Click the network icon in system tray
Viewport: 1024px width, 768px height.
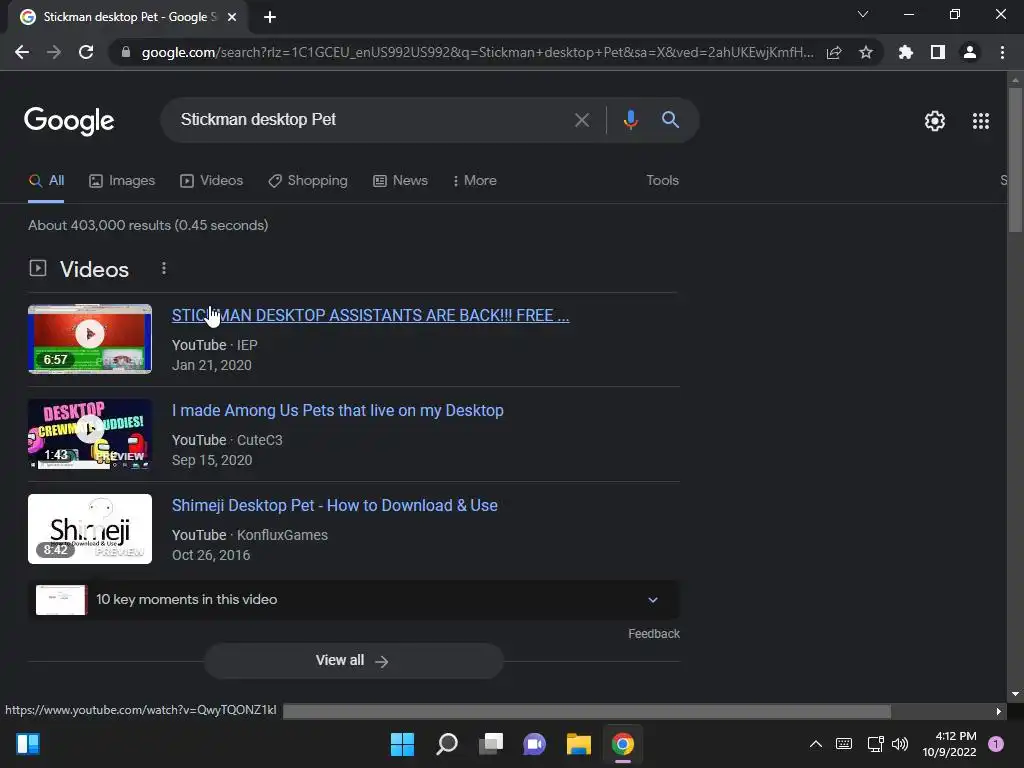pos(875,744)
